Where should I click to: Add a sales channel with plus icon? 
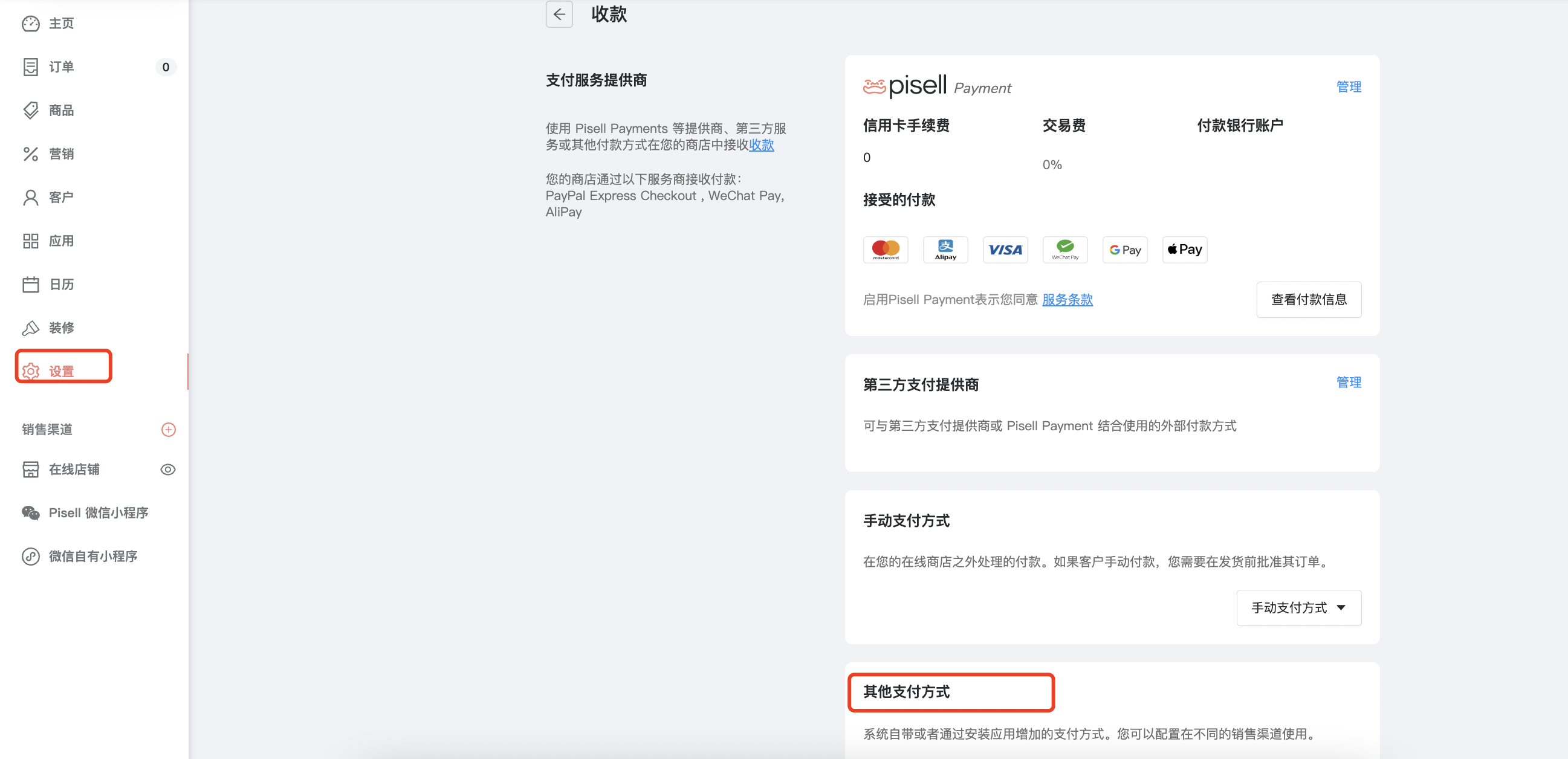[169, 430]
